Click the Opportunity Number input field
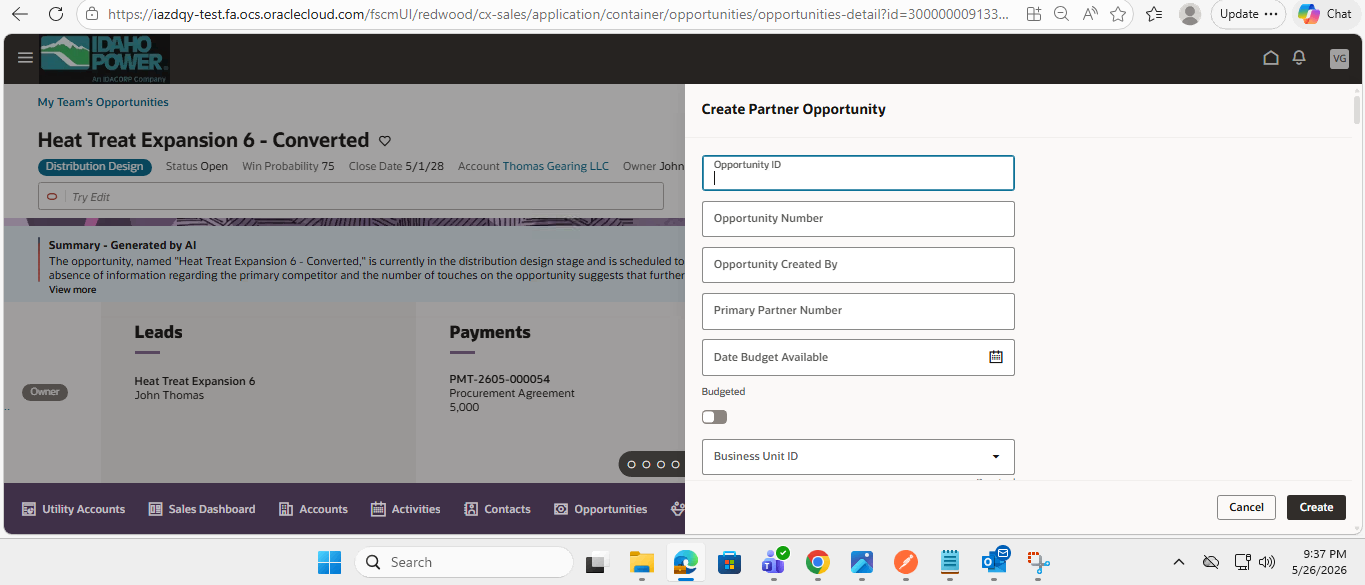Screen dimensions: 1365x585 pyautogui.click(x=858, y=219)
